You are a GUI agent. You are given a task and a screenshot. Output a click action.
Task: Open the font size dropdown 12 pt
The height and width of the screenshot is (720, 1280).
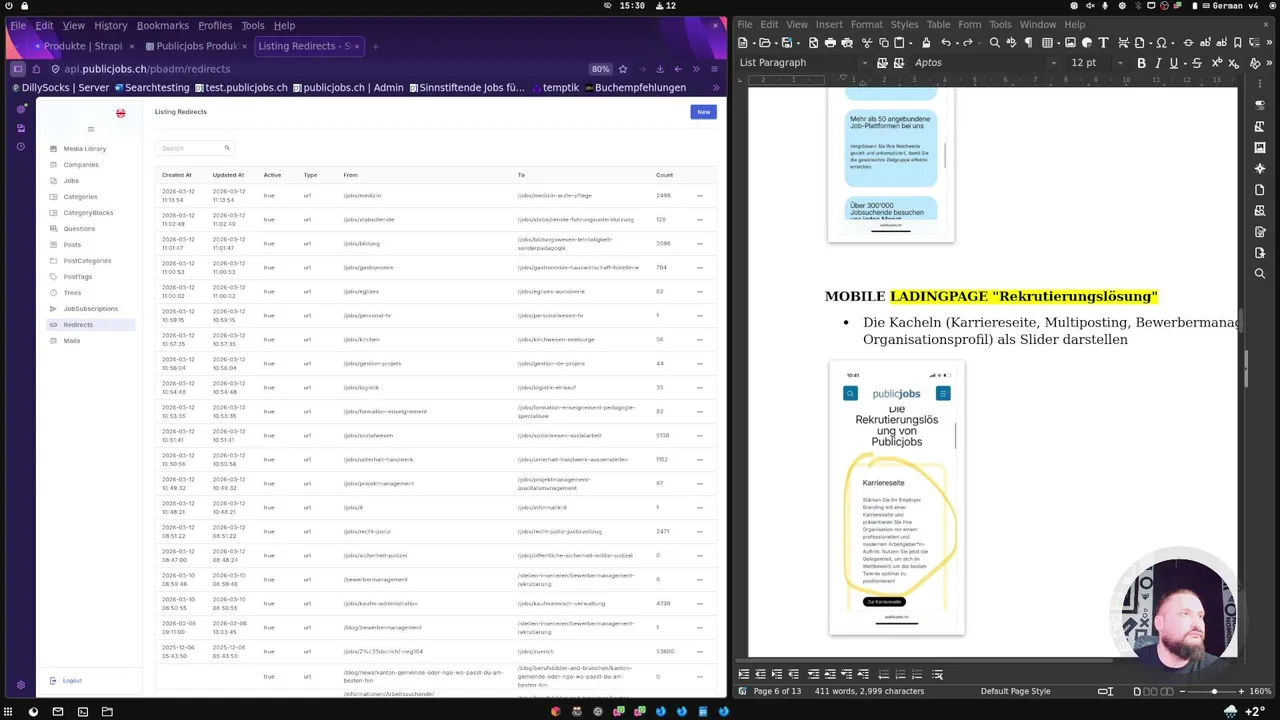[x=1120, y=63]
